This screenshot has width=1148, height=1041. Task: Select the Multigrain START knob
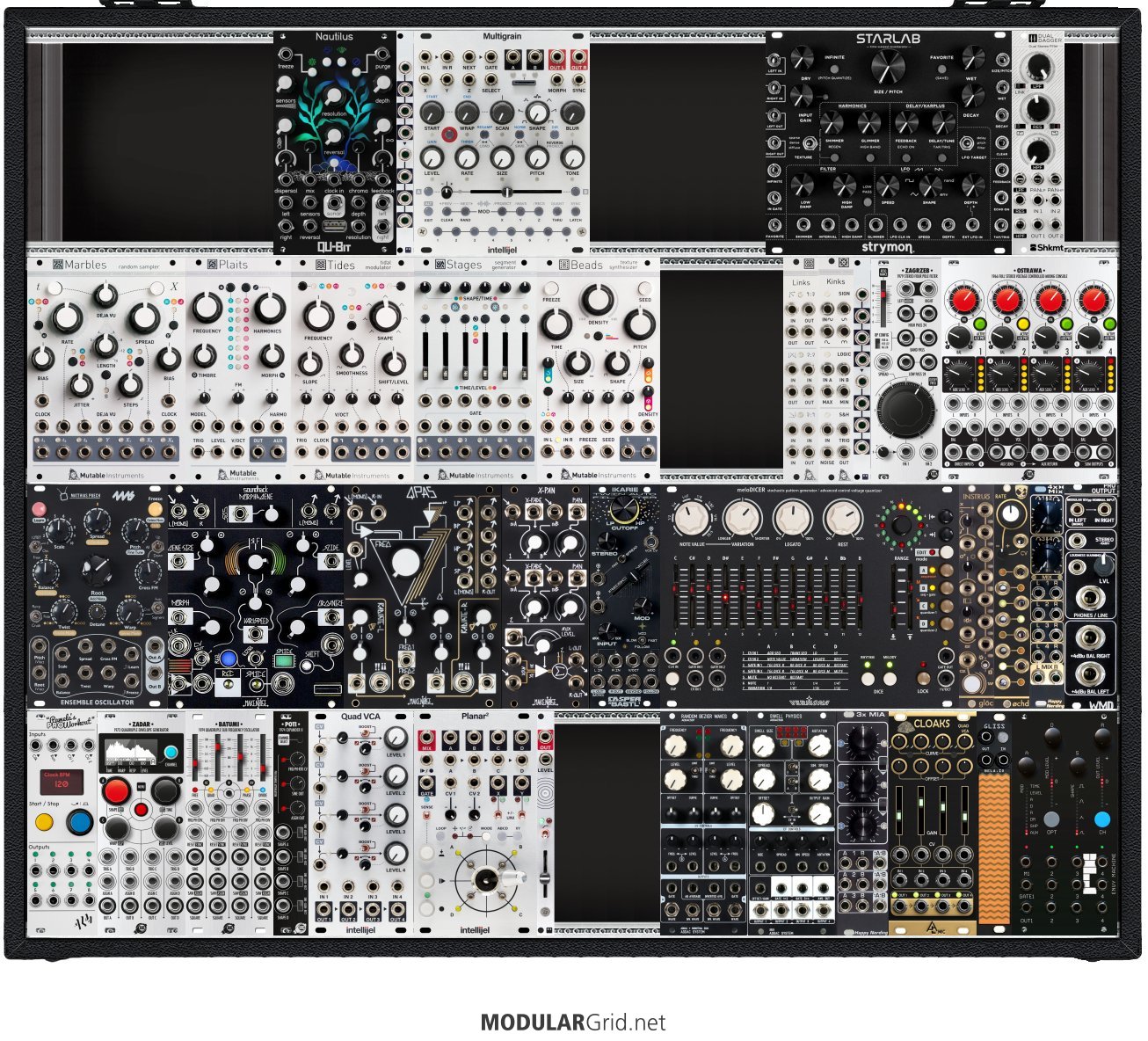[x=432, y=112]
